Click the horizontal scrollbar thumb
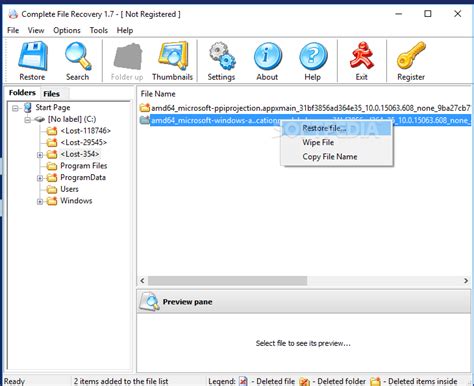Image resolution: width=474 pixels, height=386 pixels. click(x=228, y=281)
